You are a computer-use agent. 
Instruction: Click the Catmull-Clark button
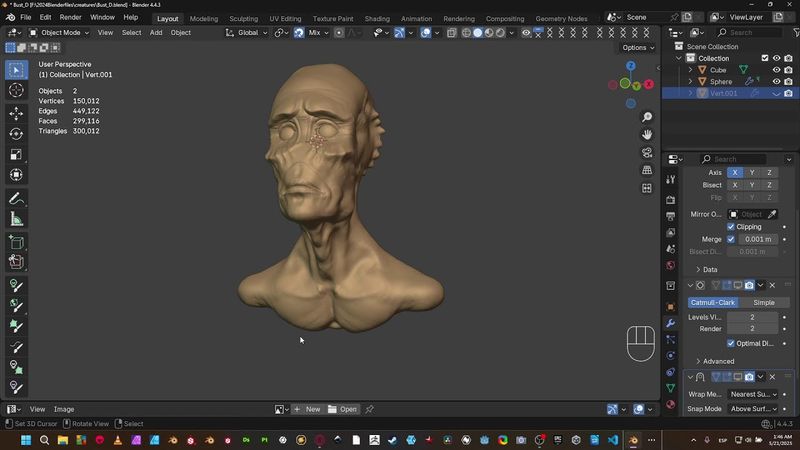(713, 303)
